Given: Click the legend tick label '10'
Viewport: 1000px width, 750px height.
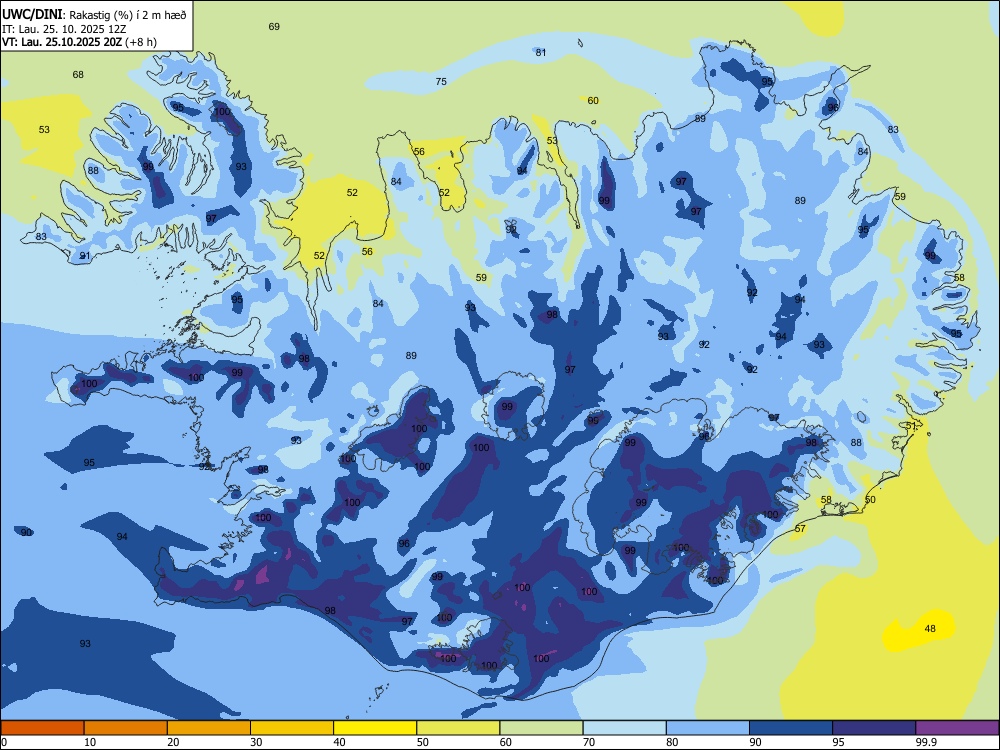Looking at the screenshot, I should 90,742.
